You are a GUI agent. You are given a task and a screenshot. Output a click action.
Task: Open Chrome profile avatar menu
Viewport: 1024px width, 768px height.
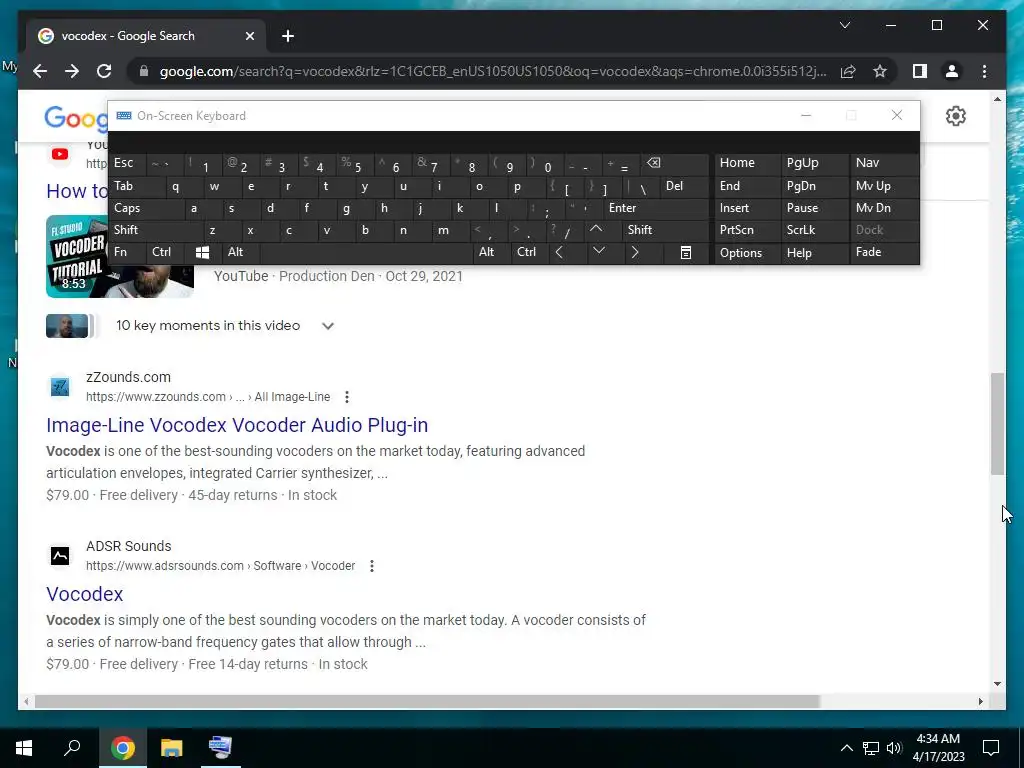[x=952, y=71]
